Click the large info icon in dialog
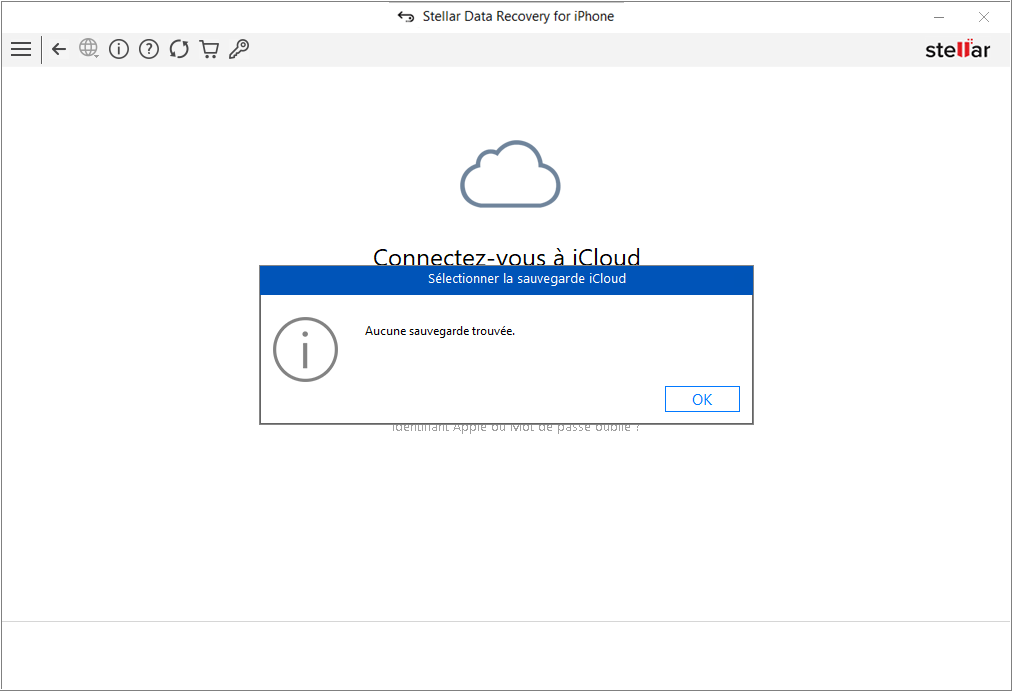 click(x=305, y=349)
